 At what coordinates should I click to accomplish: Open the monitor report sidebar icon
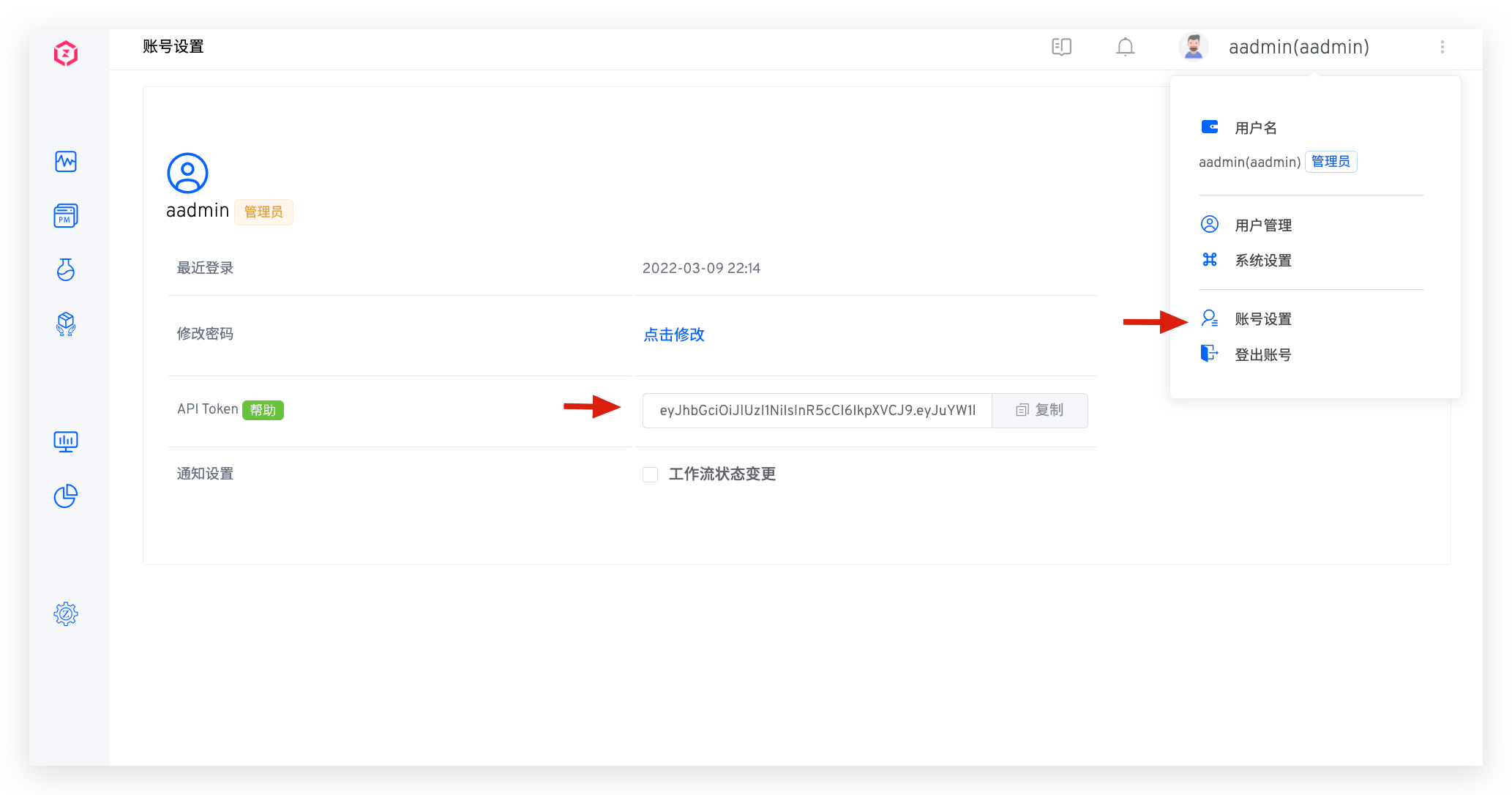click(x=65, y=441)
